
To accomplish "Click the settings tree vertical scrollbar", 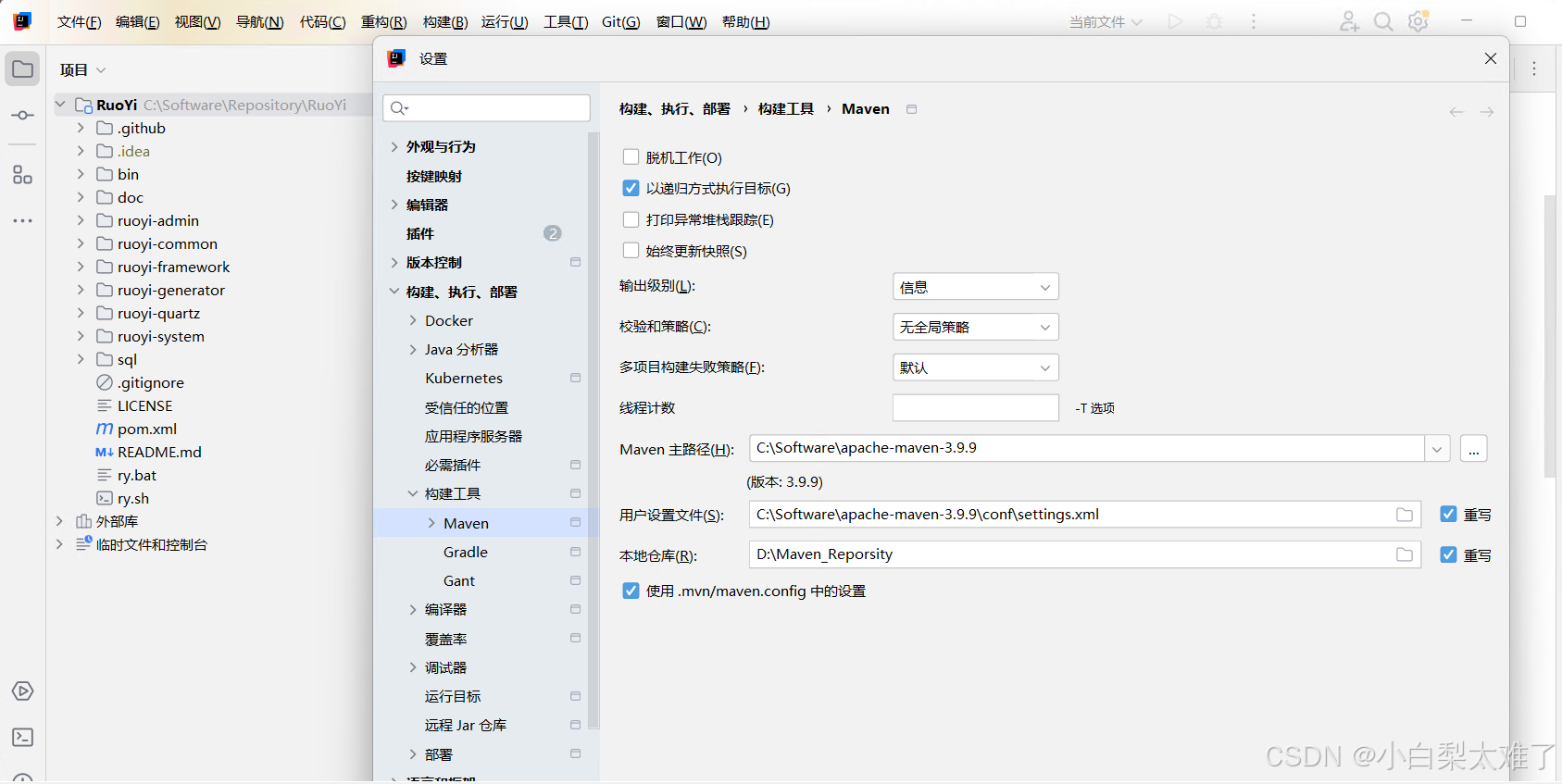I will click(594, 430).
